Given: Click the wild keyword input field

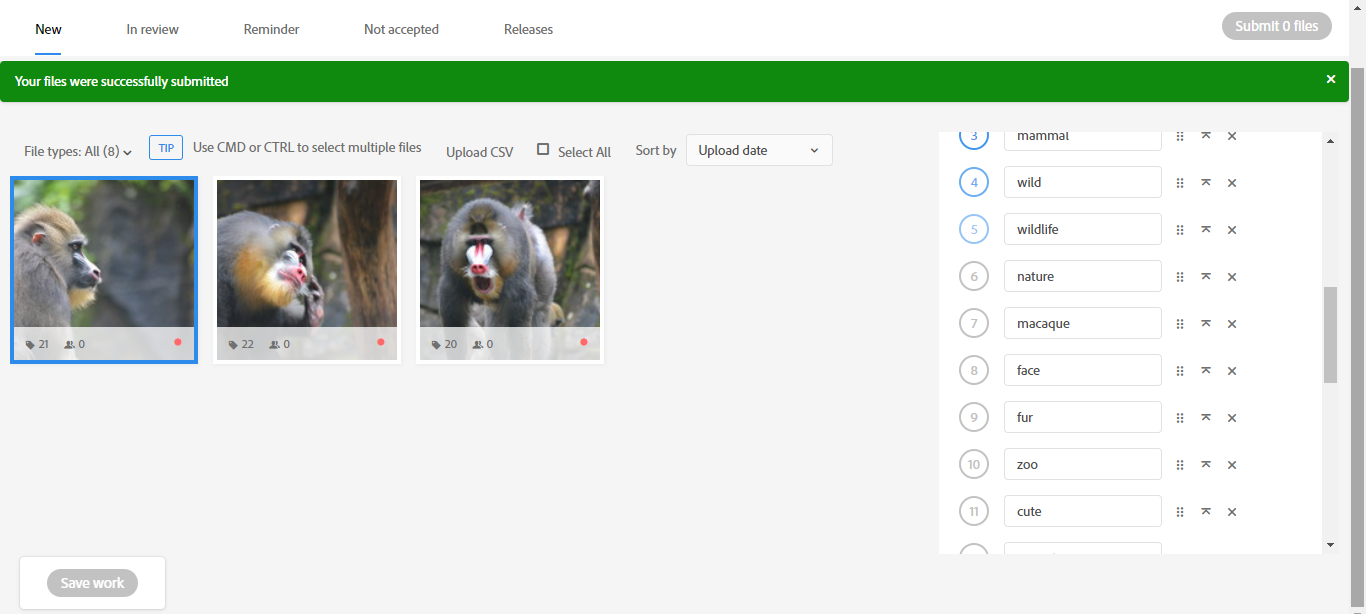Looking at the screenshot, I should point(1083,182).
